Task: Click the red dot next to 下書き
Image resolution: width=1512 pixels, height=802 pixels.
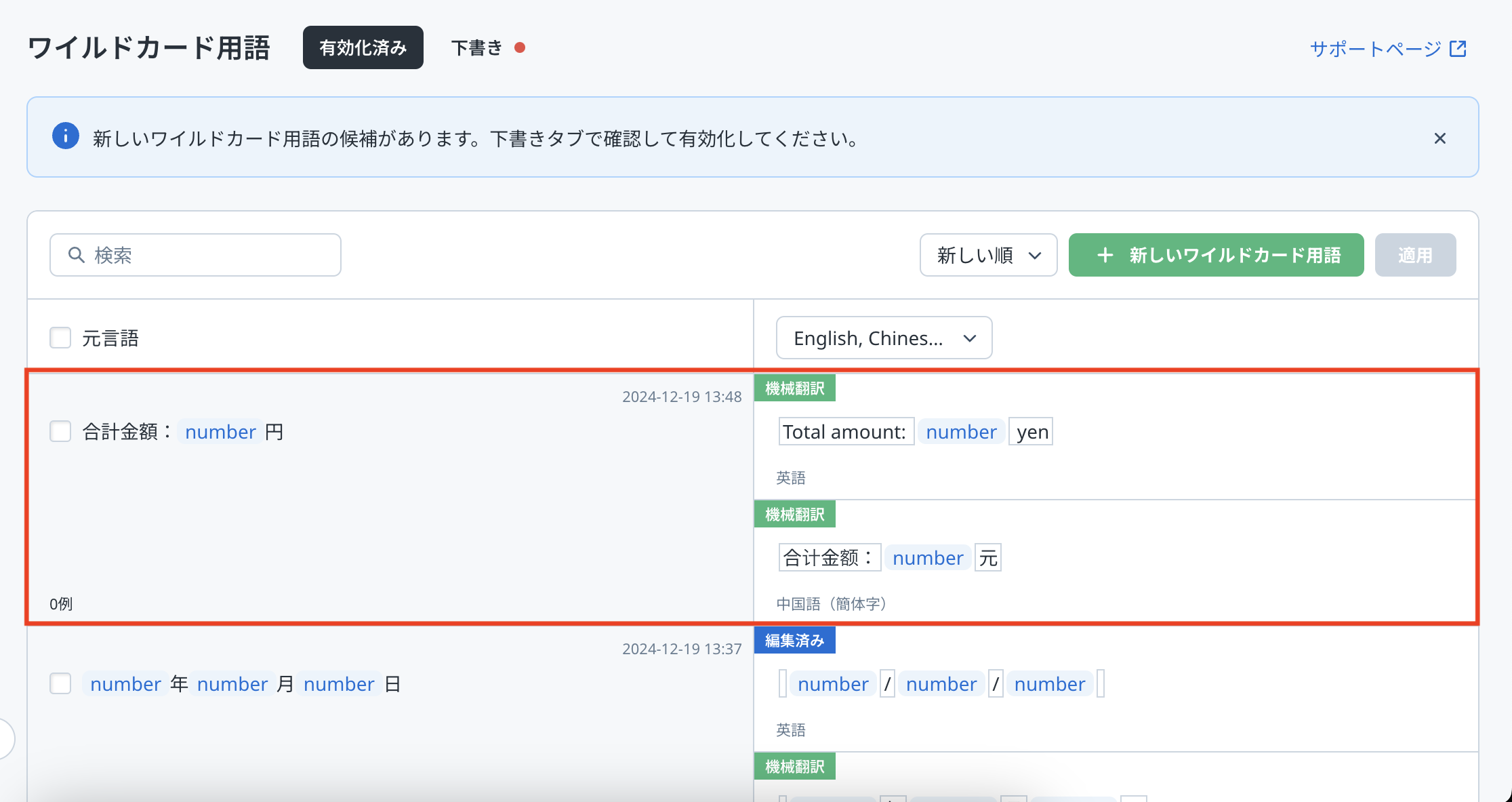Action: click(520, 47)
